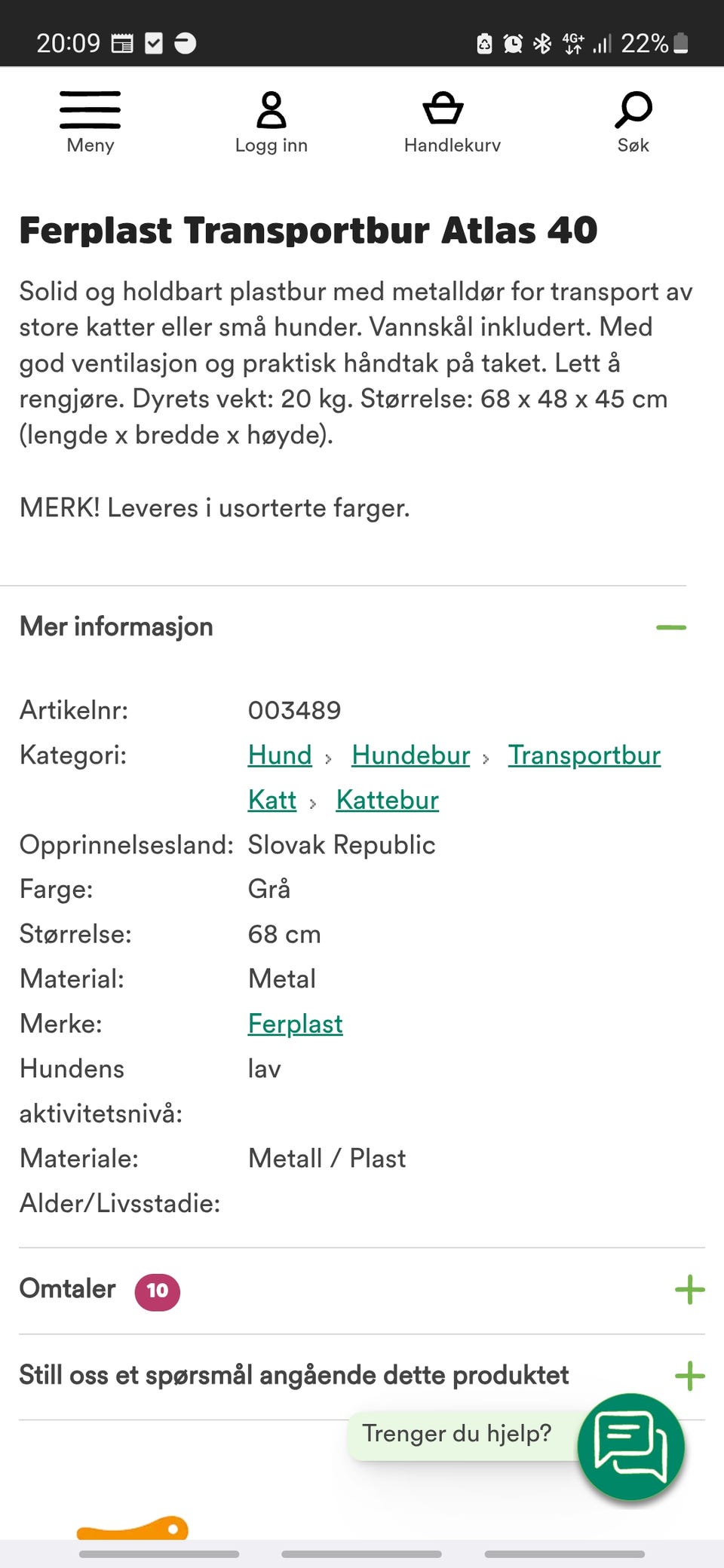Click the 'Trenger du hjelp?' help prompt

click(x=457, y=1433)
